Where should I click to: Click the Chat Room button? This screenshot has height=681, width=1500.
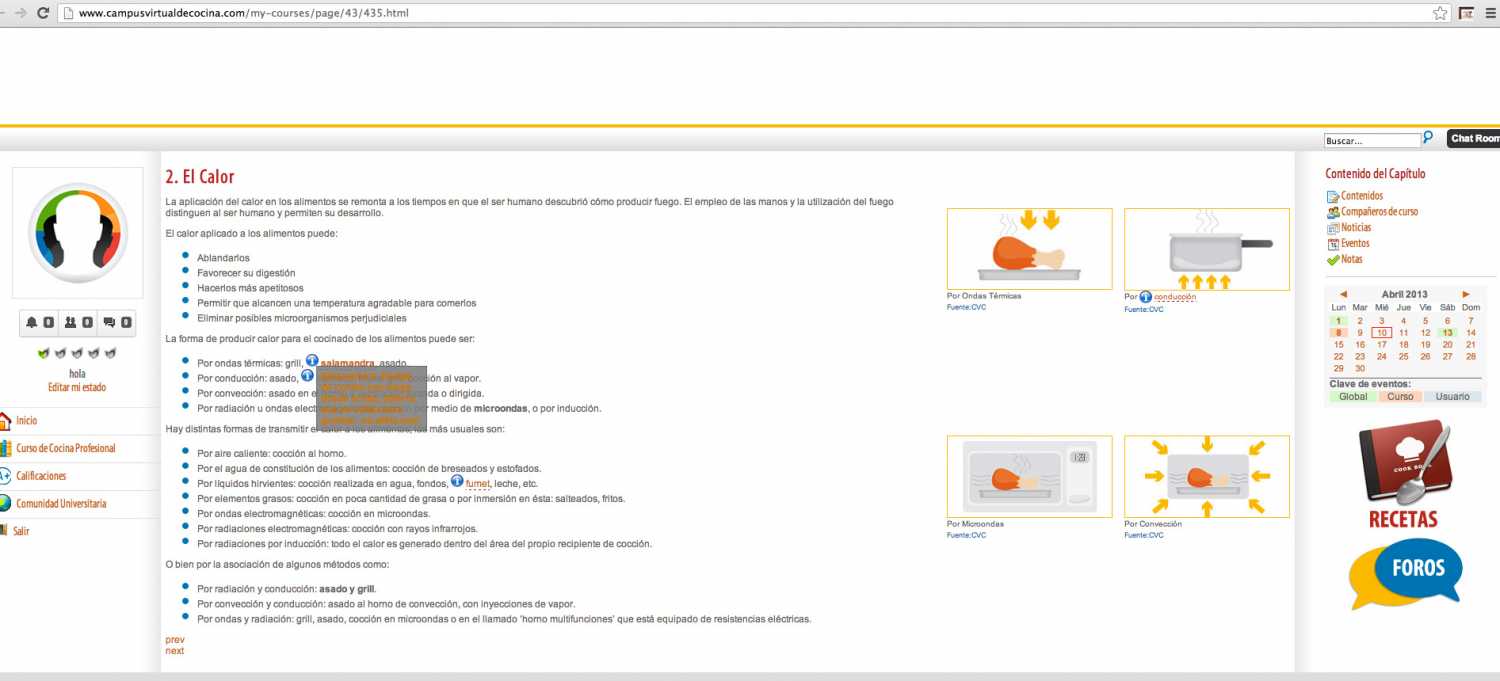pos(1474,139)
